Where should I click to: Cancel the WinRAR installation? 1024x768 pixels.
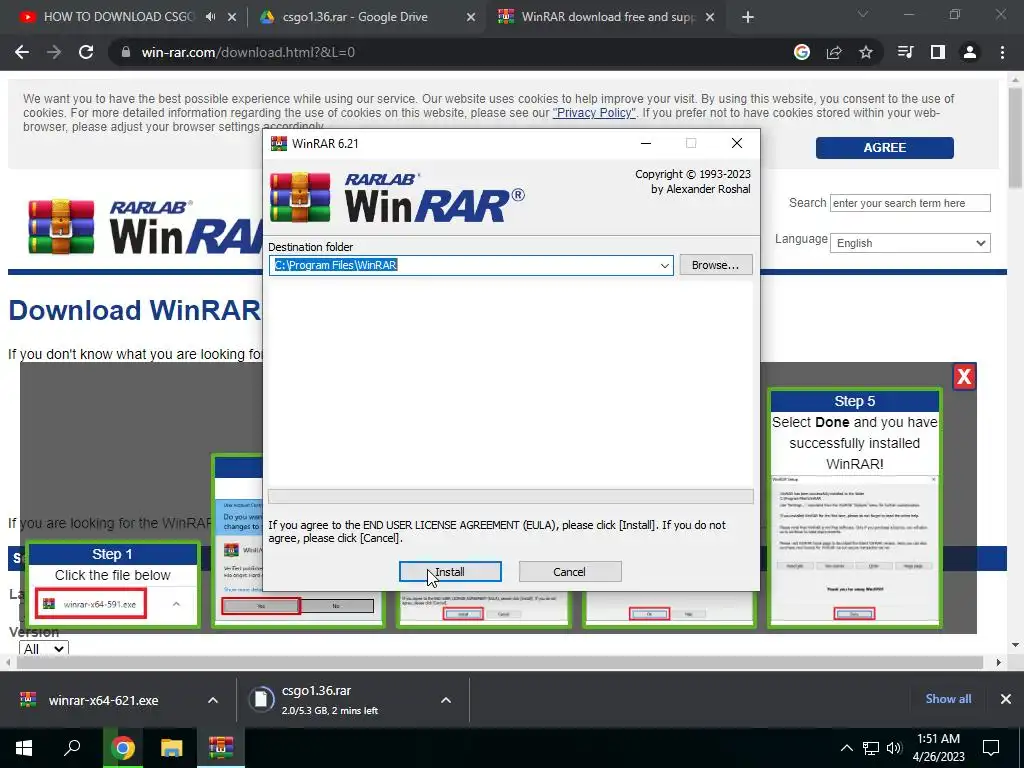(569, 571)
